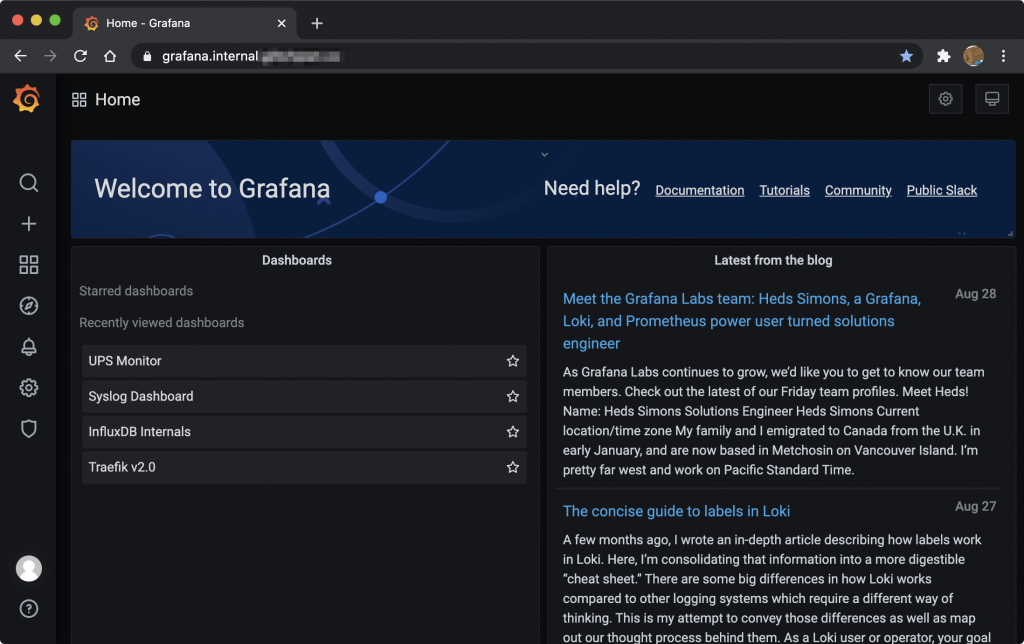The height and width of the screenshot is (644, 1024).
Task: Open the InfluxDB Internals dashboard
Action: [x=140, y=432]
